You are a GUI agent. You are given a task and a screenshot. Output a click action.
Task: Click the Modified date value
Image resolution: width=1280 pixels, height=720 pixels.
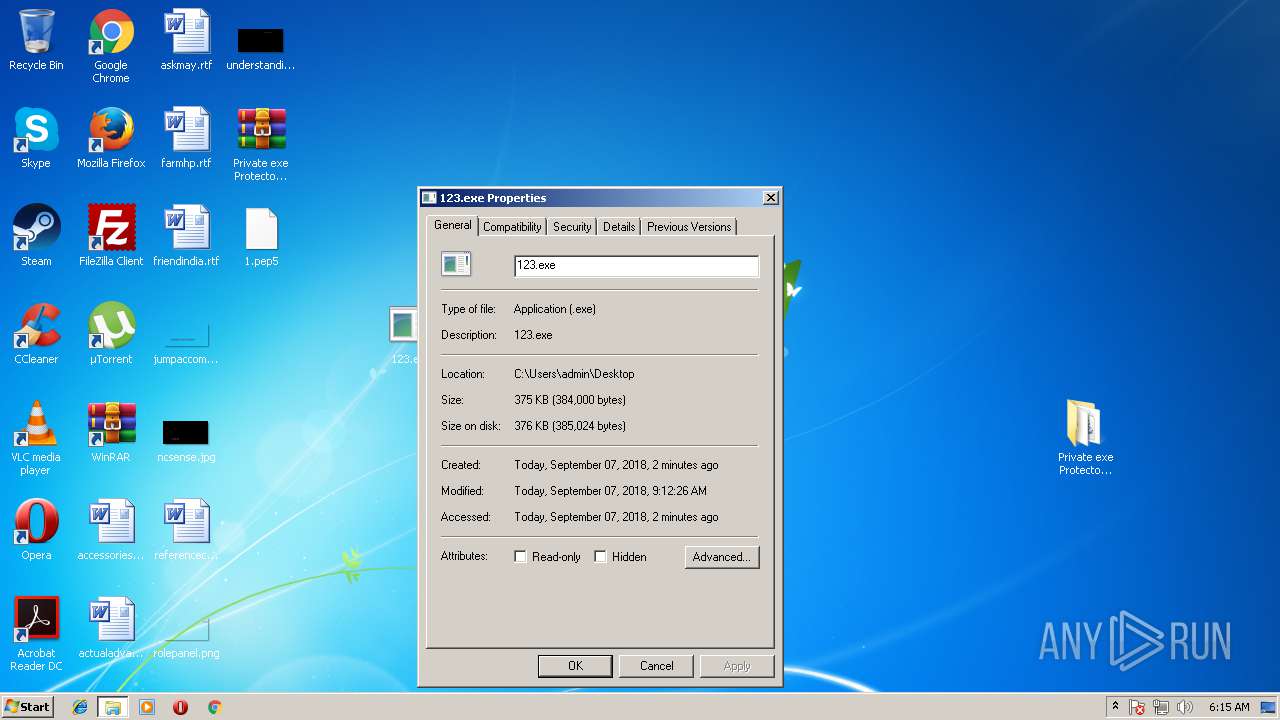point(610,491)
